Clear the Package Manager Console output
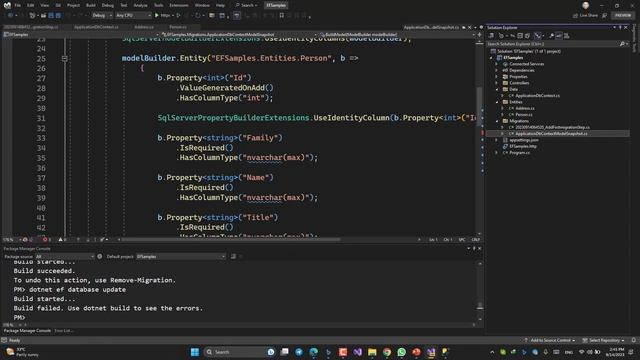The width and height of the screenshot is (640, 360). pyautogui.click(x=233, y=256)
